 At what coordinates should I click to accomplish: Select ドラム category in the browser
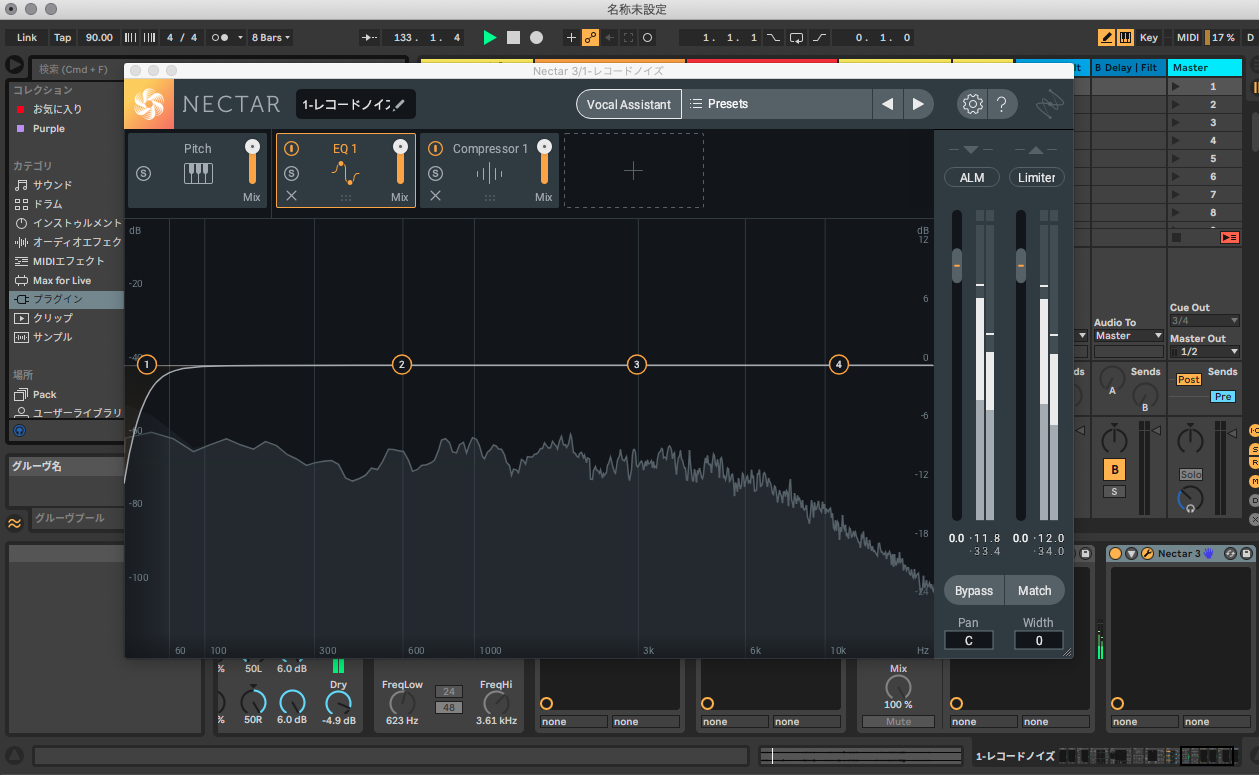(48, 204)
